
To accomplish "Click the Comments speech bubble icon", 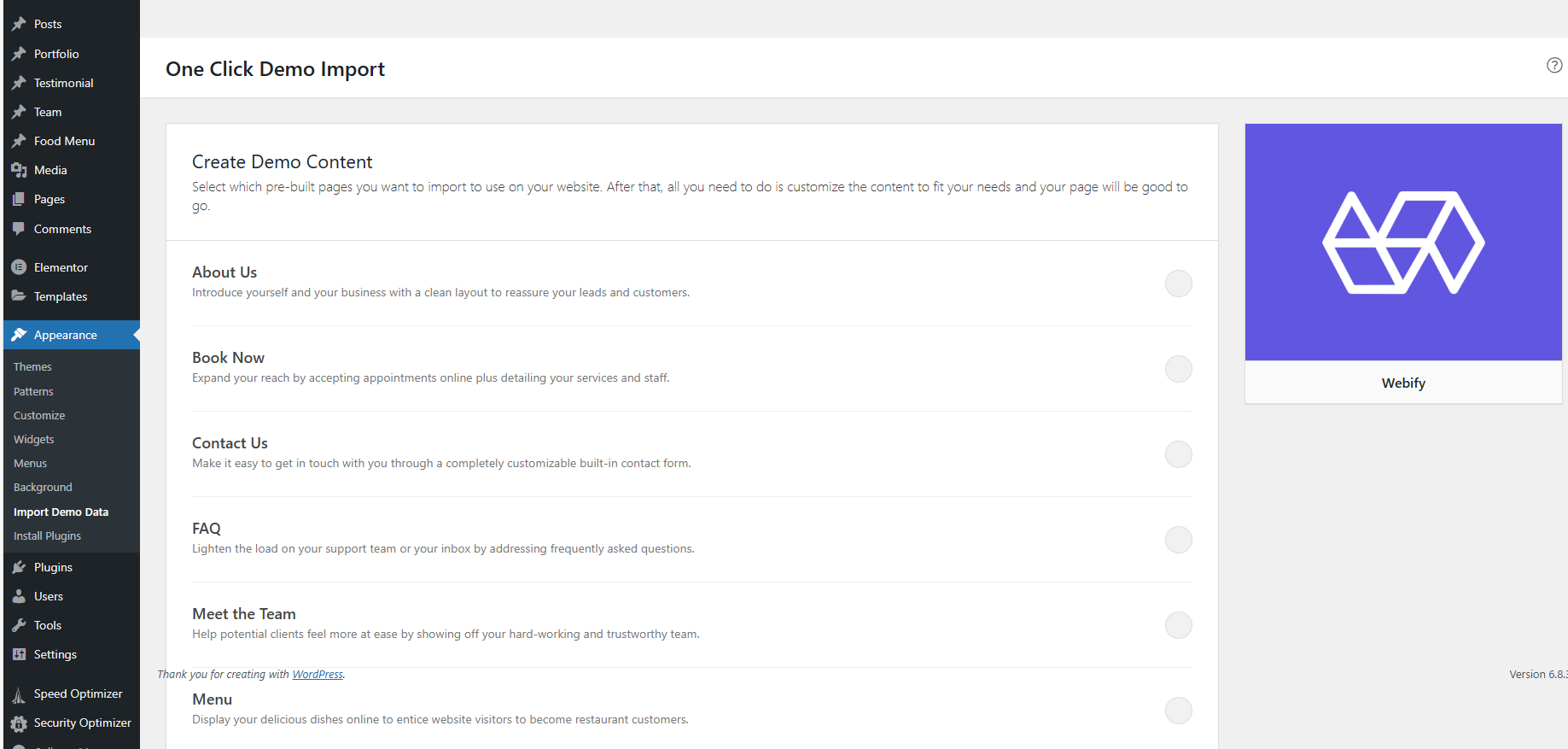I will (19, 229).
